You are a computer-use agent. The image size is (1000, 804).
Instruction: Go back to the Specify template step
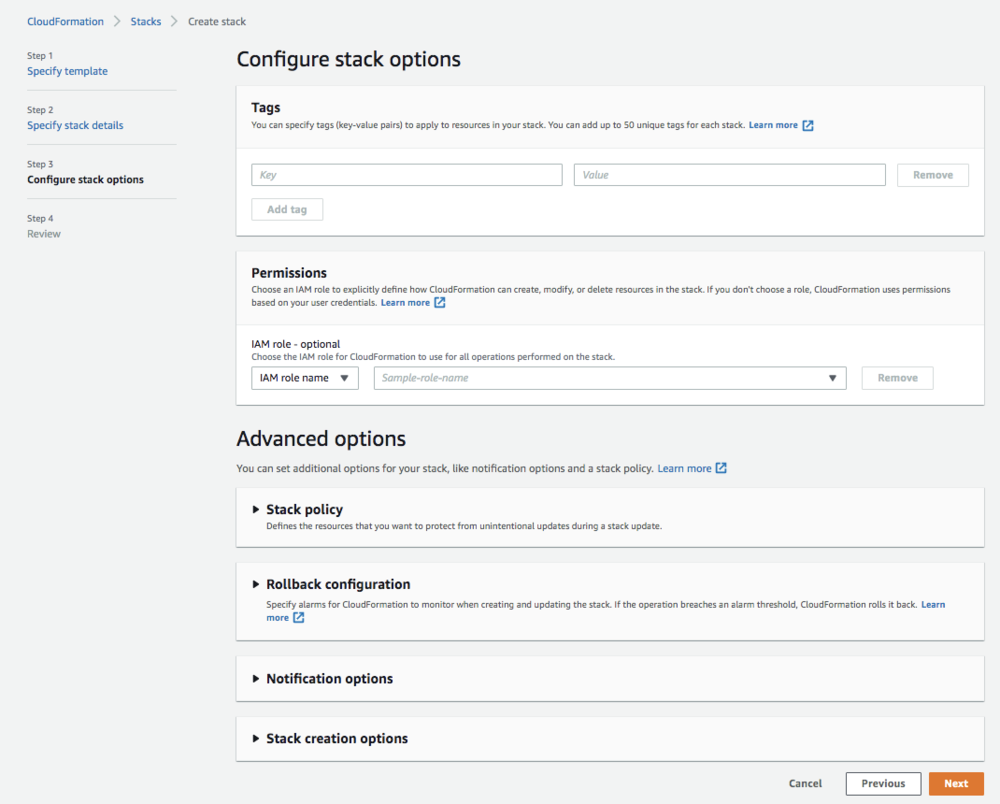click(67, 71)
